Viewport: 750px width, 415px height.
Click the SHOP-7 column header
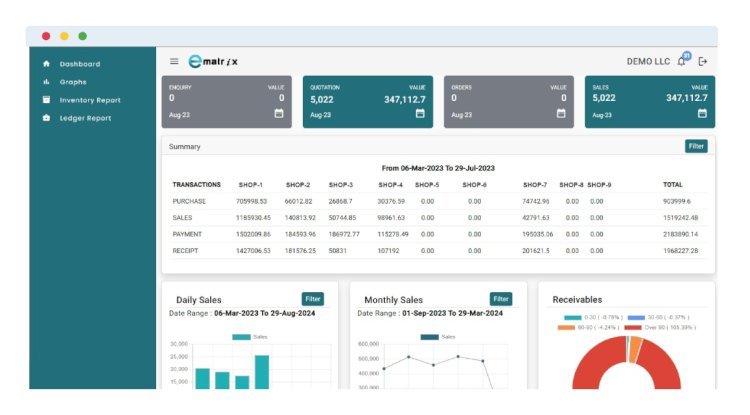point(535,185)
